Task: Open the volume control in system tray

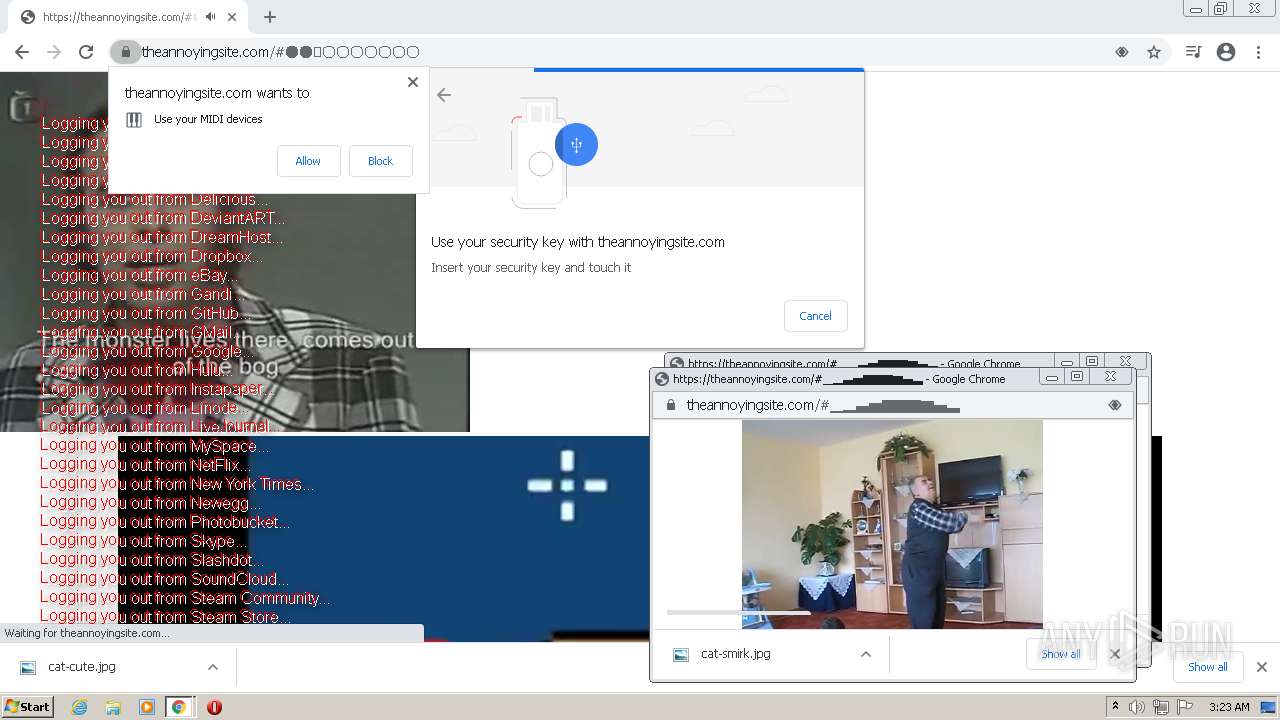Action: coord(1138,707)
